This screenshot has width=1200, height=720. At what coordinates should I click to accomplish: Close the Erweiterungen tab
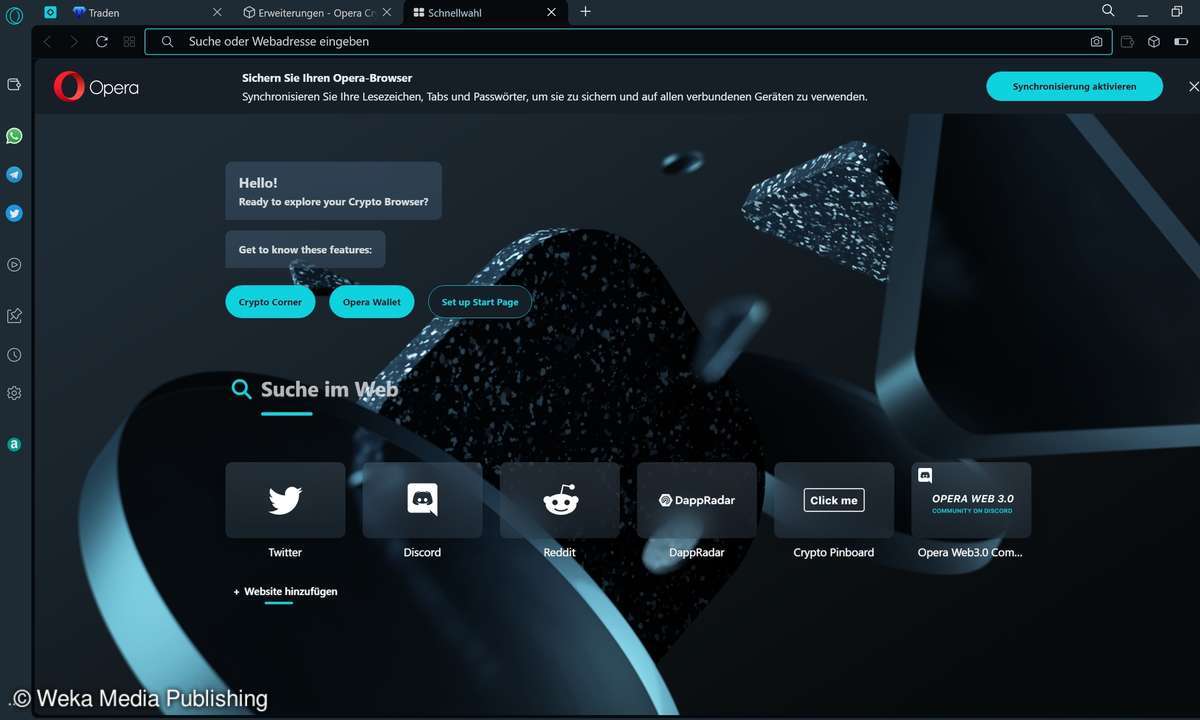(x=388, y=12)
